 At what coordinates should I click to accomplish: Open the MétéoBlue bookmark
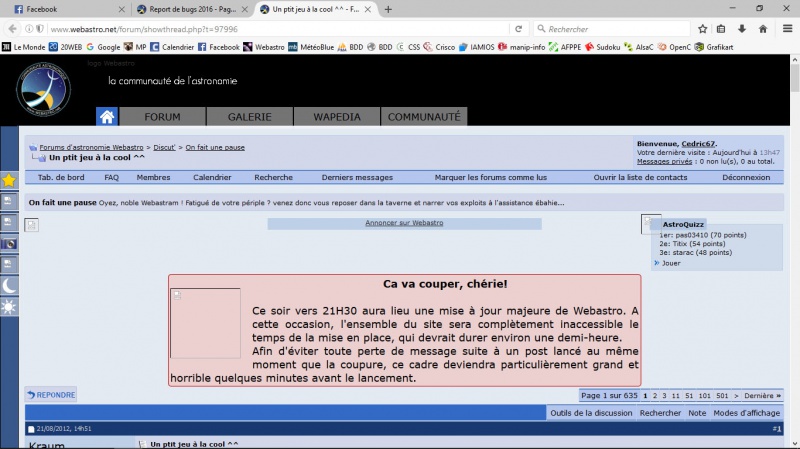[x=311, y=47]
